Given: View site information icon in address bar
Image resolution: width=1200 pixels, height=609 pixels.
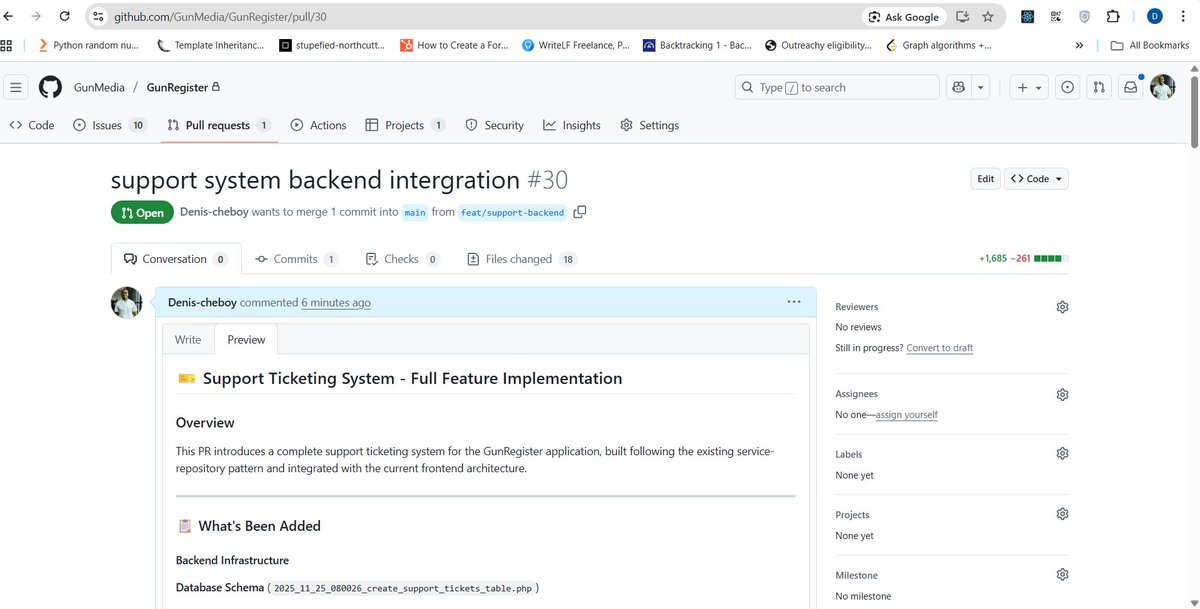Looking at the screenshot, I should click(98, 17).
